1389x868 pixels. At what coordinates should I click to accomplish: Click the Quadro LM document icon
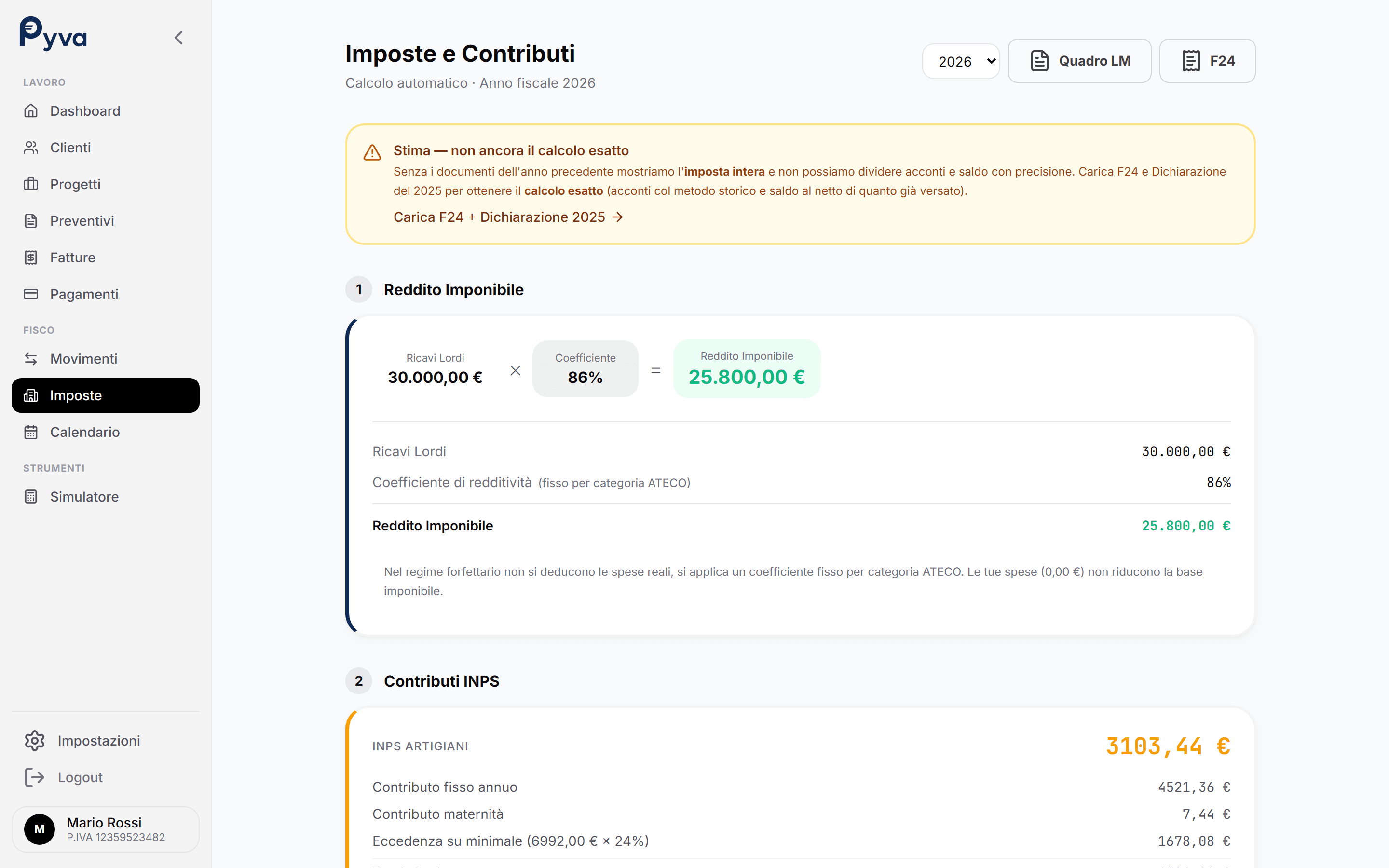1039,61
